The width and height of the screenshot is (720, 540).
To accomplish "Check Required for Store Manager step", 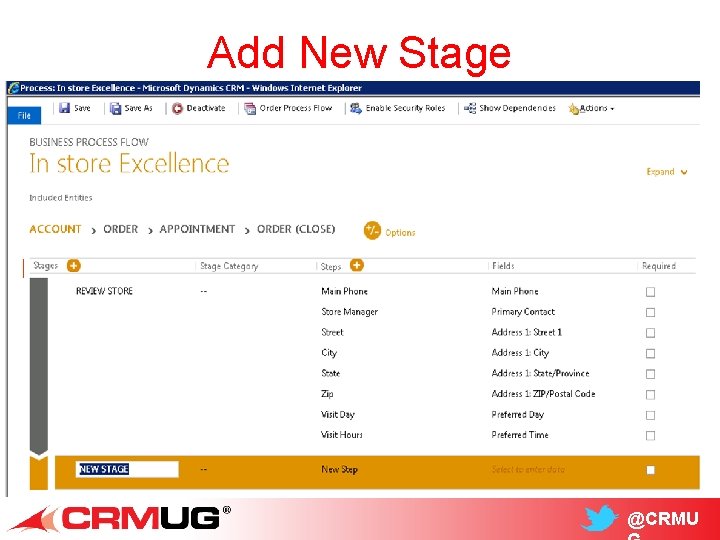I will 650,313.
